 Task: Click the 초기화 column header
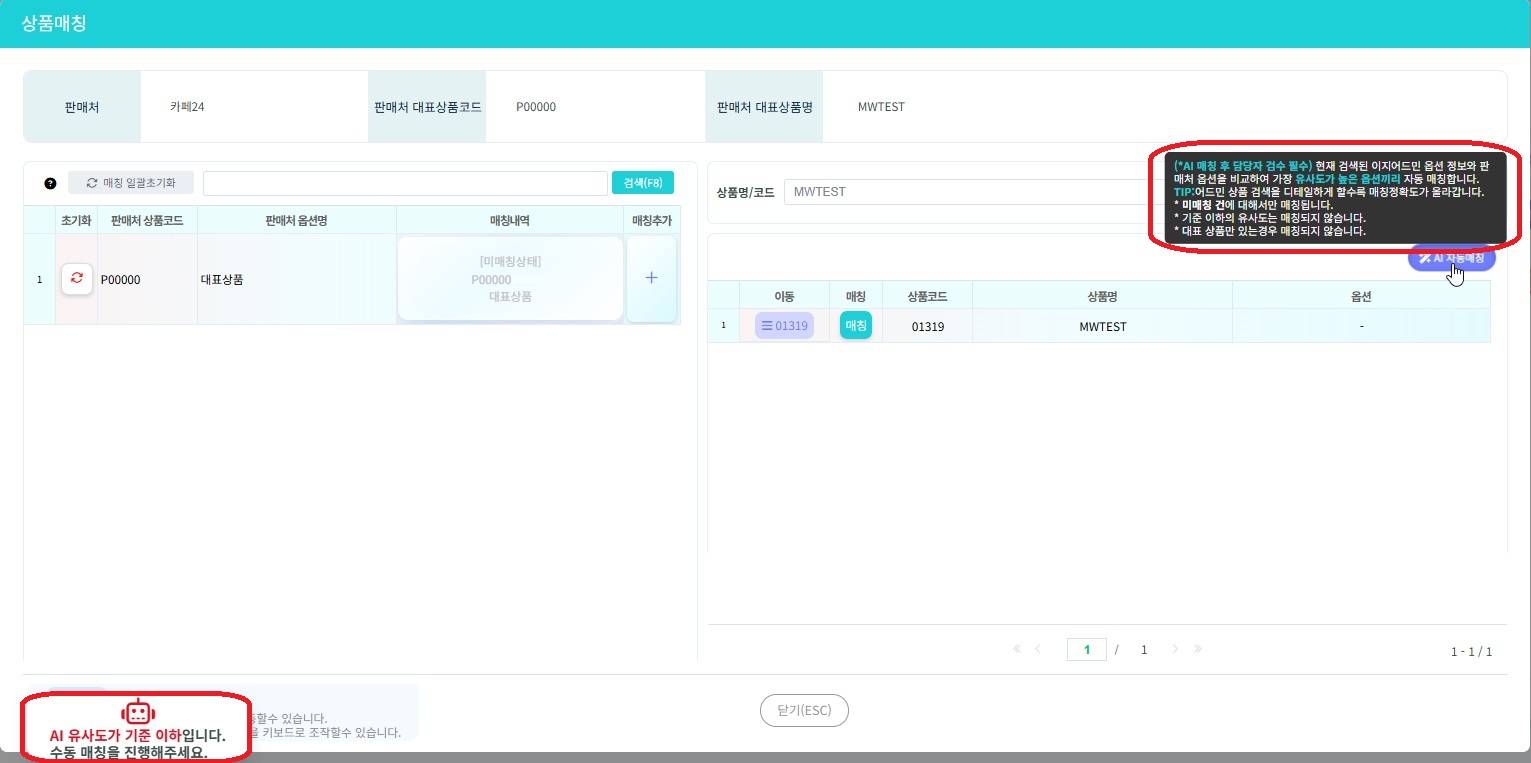tap(77, 220)
